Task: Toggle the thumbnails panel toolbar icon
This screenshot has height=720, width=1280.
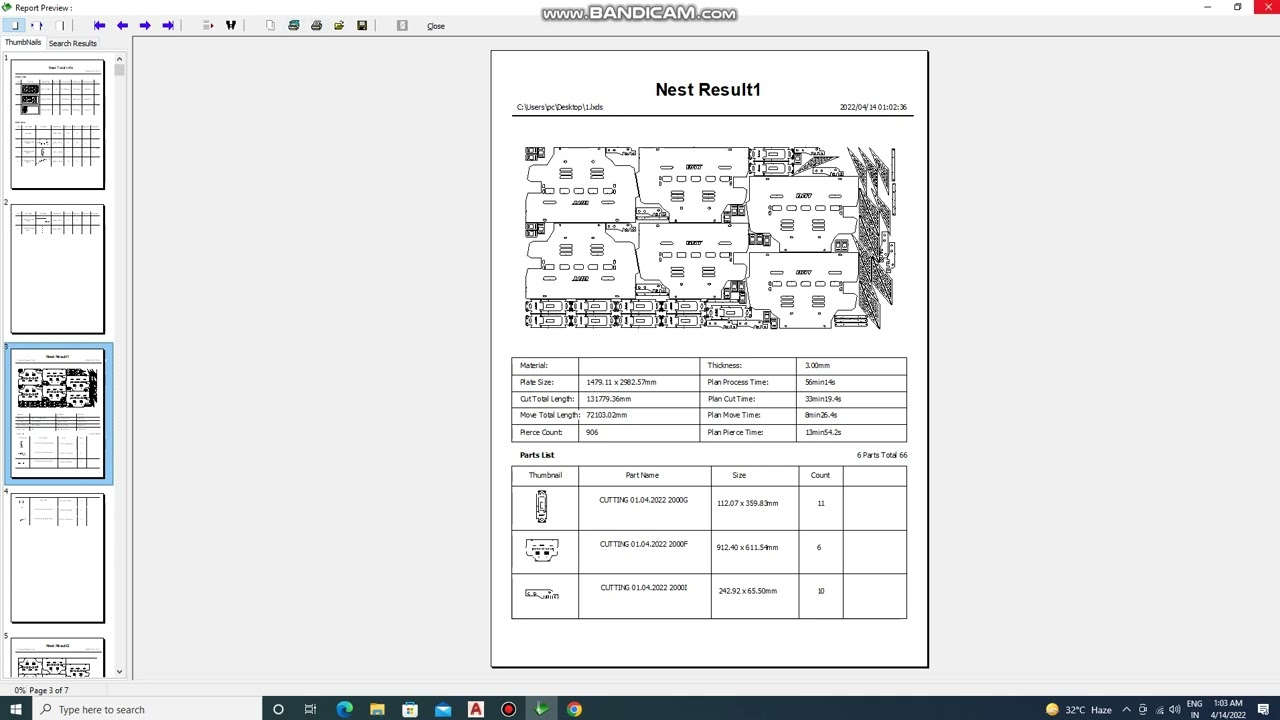Action: coord(15,25)
